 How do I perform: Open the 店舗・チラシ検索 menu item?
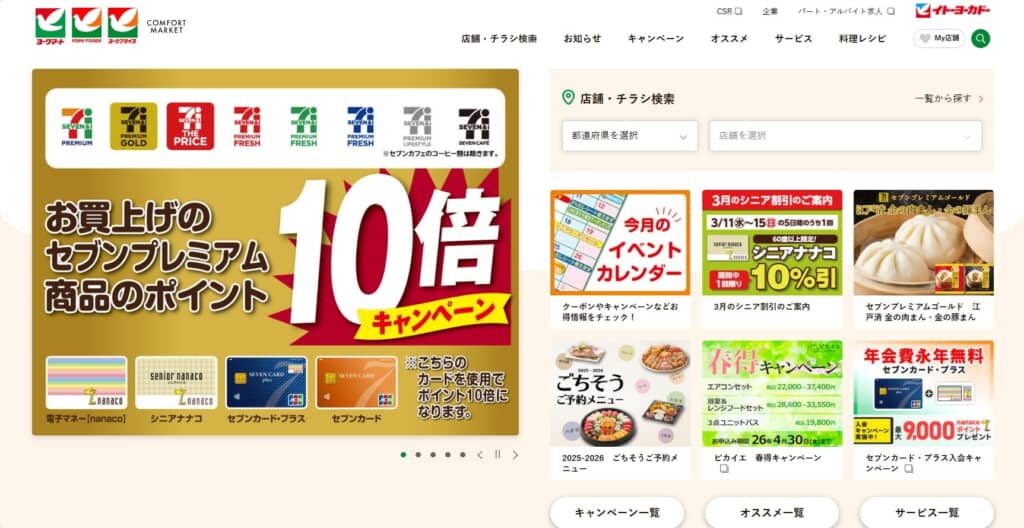tap(499, 39)
